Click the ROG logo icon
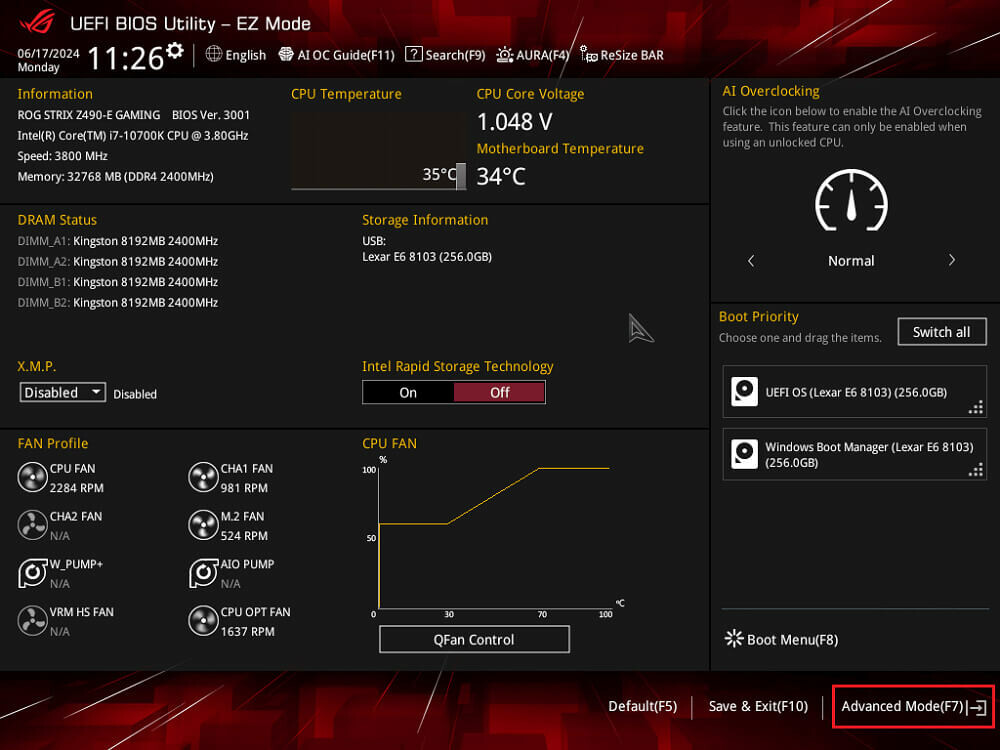Viewport: 1000px width, 750px height. (x=37, y=22)
